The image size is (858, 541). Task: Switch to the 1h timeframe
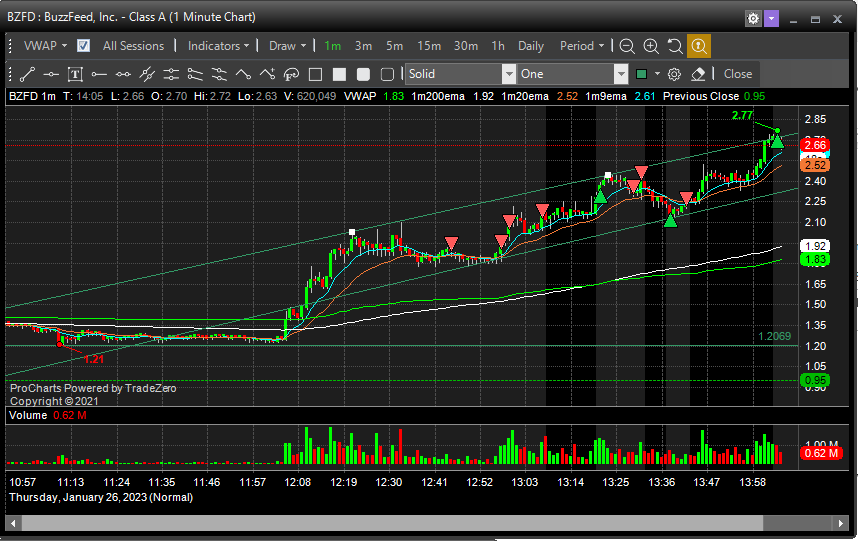[x=498, y=46]
